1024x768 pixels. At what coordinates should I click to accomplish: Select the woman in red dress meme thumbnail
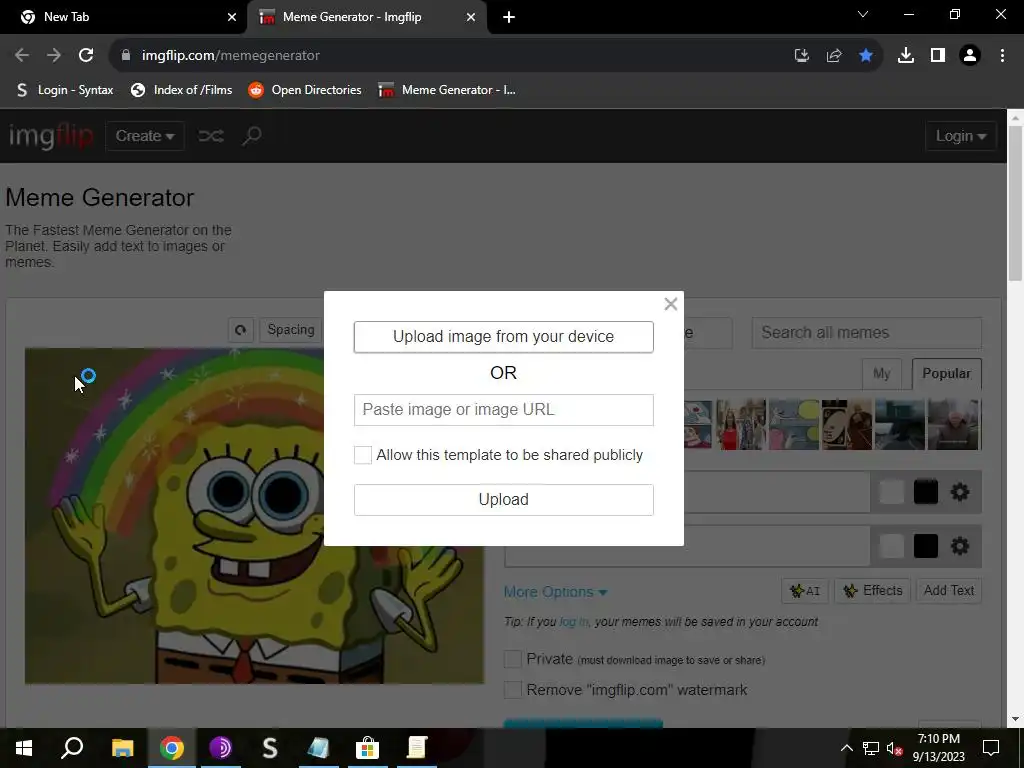tap(741, 424)
